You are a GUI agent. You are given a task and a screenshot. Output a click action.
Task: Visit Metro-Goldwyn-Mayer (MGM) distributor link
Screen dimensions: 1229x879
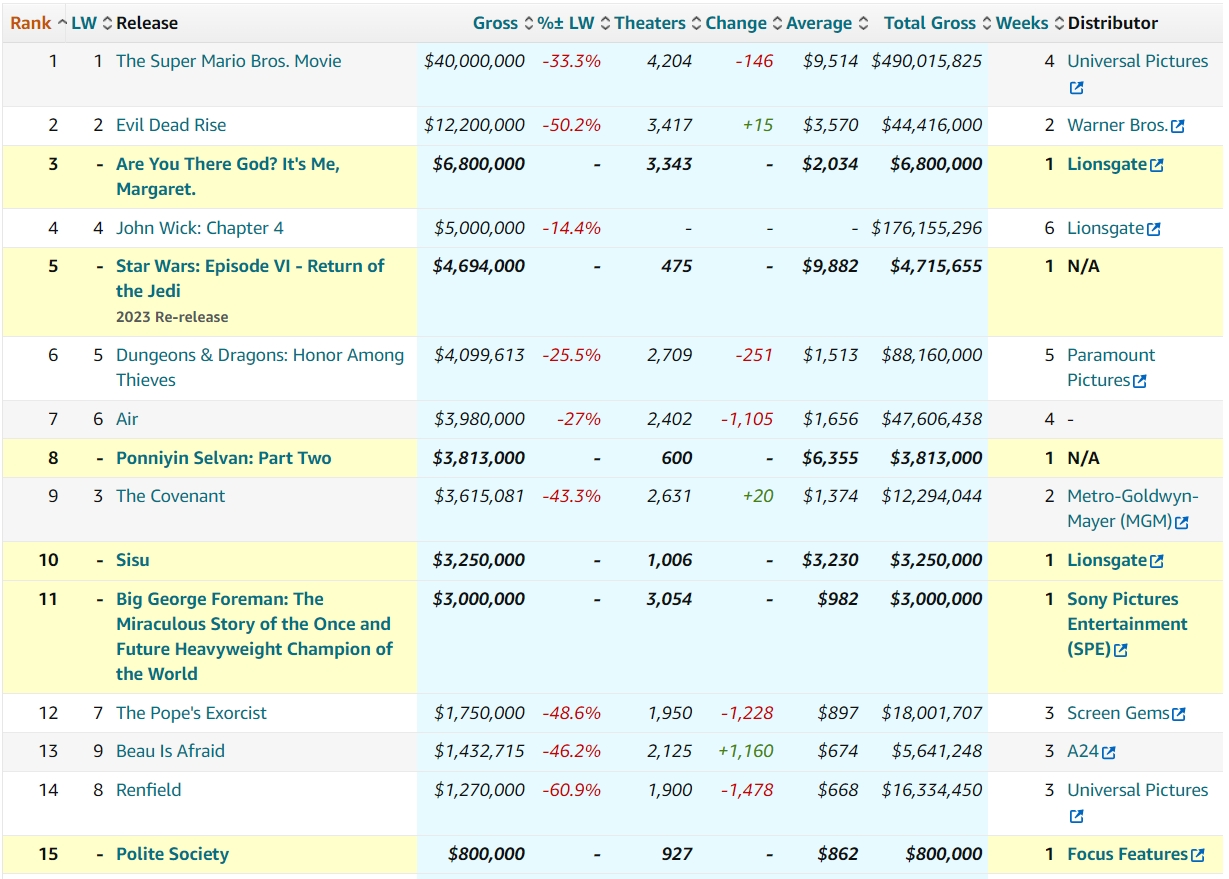tap(1133, 509)
